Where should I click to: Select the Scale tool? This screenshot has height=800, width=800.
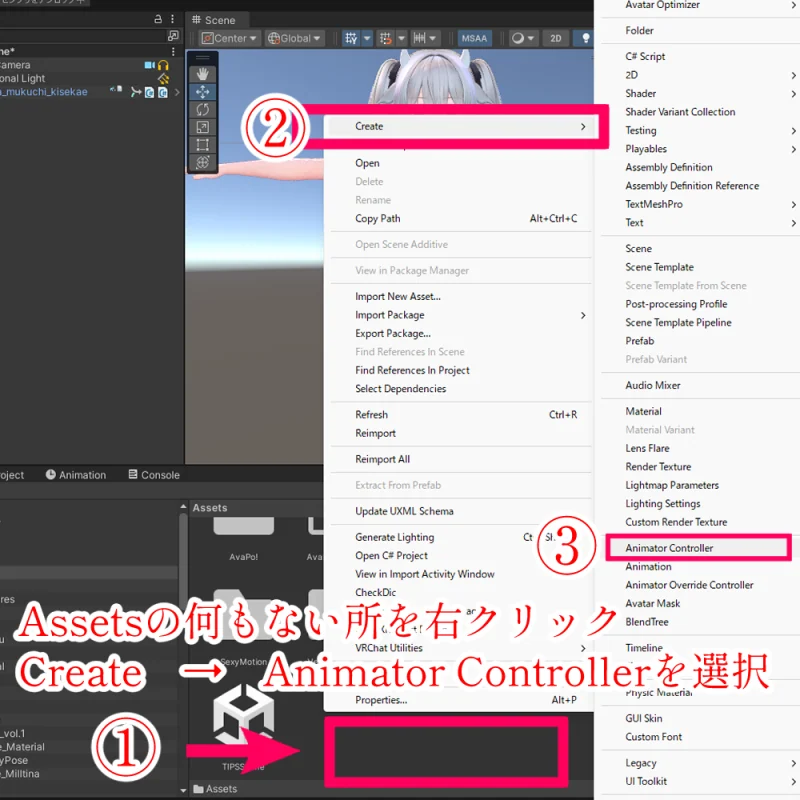203,128
